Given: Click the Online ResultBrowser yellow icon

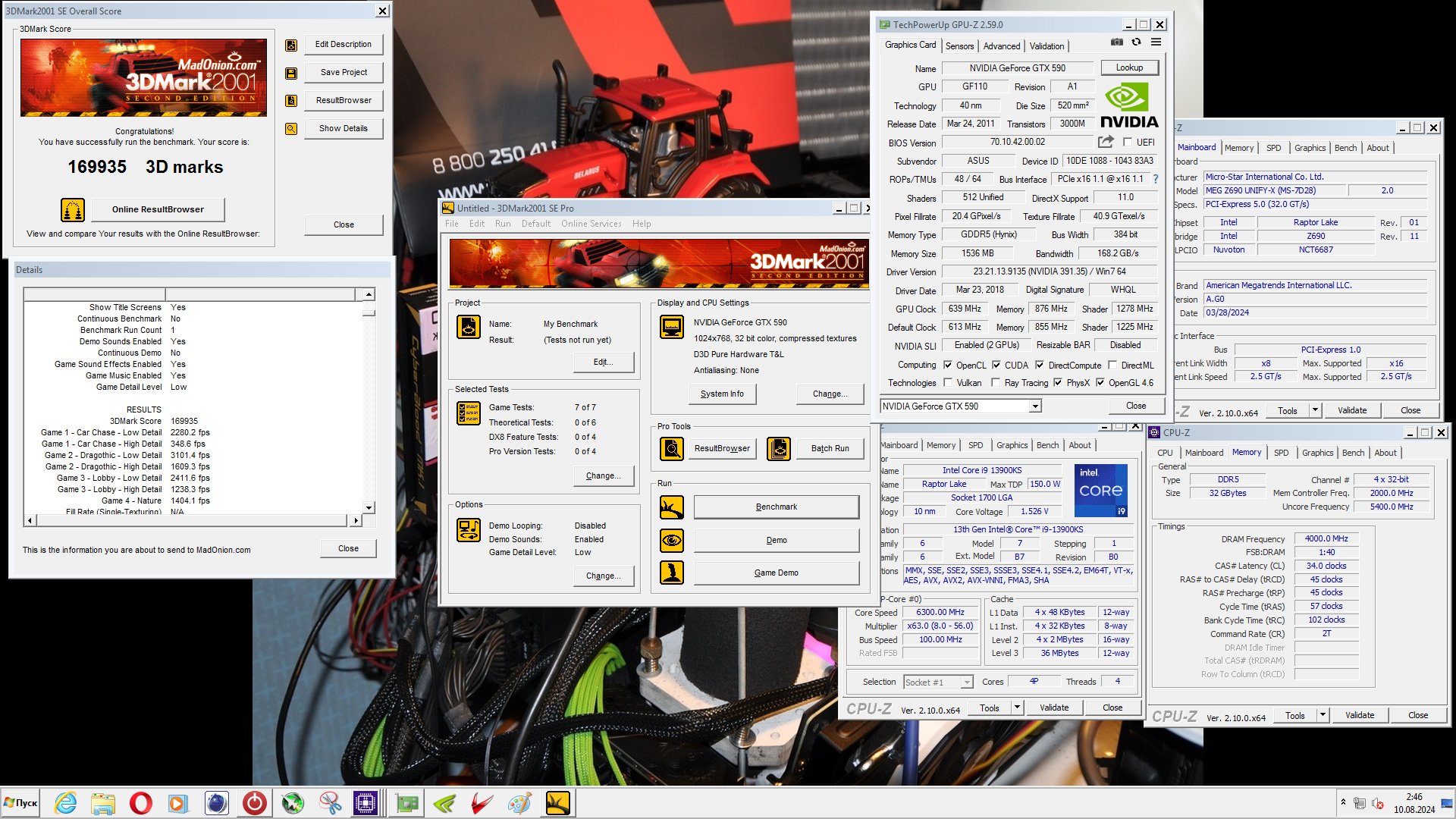Looking at the screenshot, I should click(73, 209).
